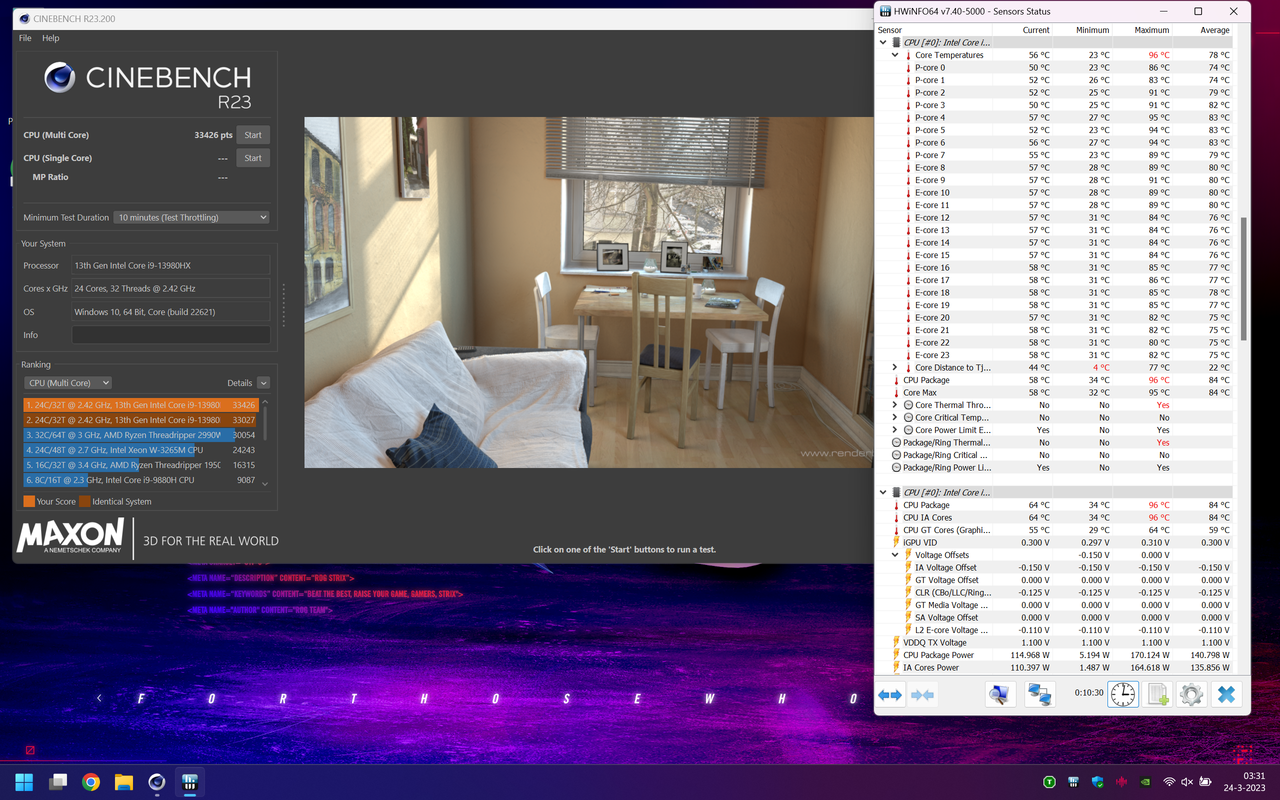This screenshot has height=800, width=1280.
Task: Click HWiNFO blue X close sensors icon
Action: pyautogui.click(x=1226, y=694)
